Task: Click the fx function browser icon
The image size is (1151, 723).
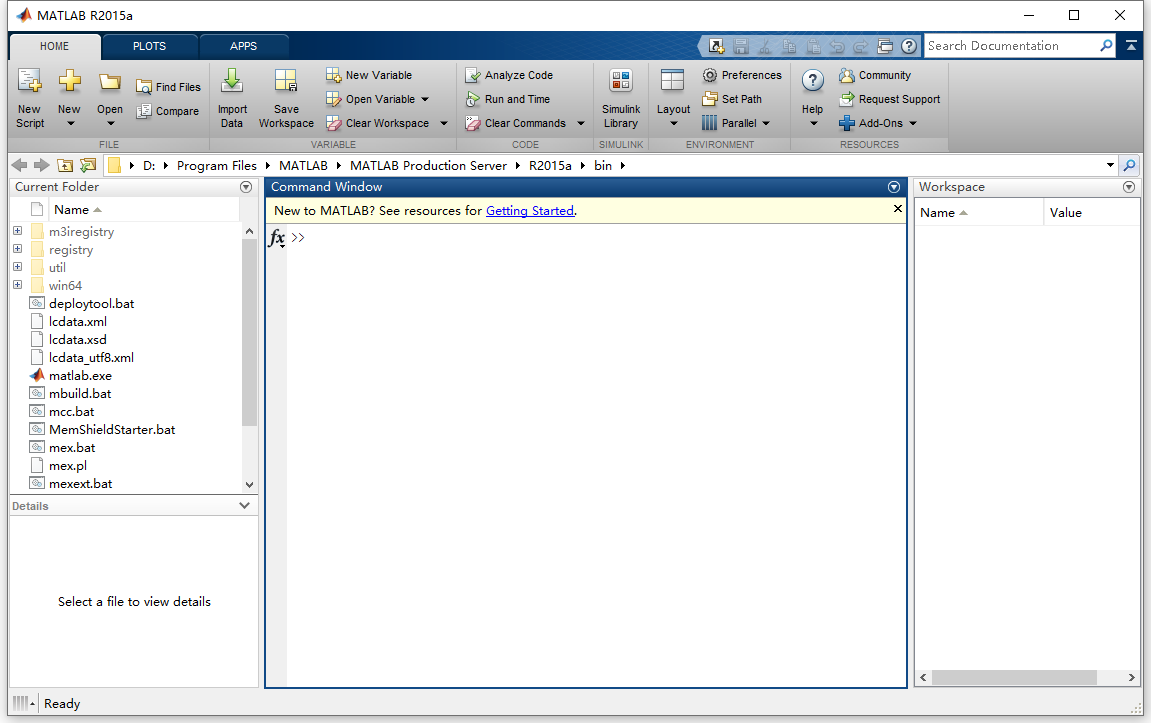Action: [x=277, y=238]
